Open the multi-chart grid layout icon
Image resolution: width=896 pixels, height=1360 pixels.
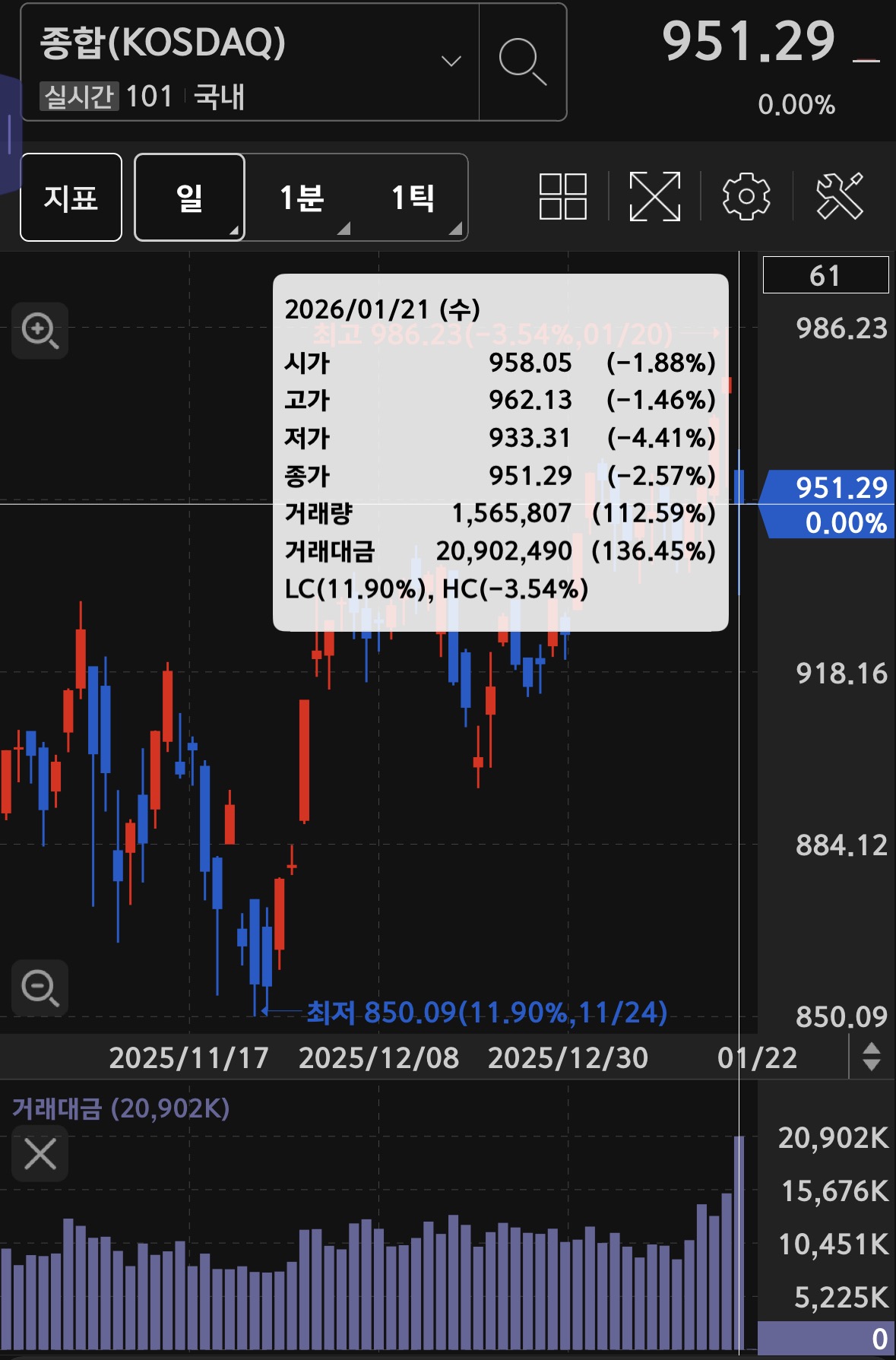[x=562, y=196]
